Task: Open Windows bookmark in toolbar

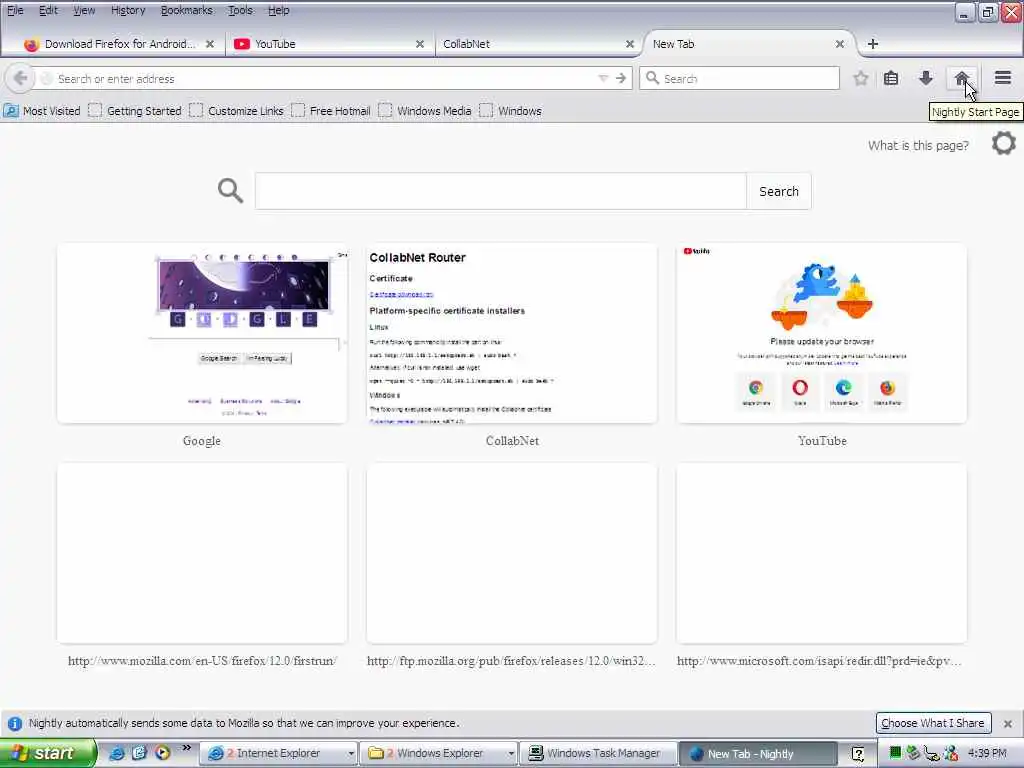Action: coord(511,111)
